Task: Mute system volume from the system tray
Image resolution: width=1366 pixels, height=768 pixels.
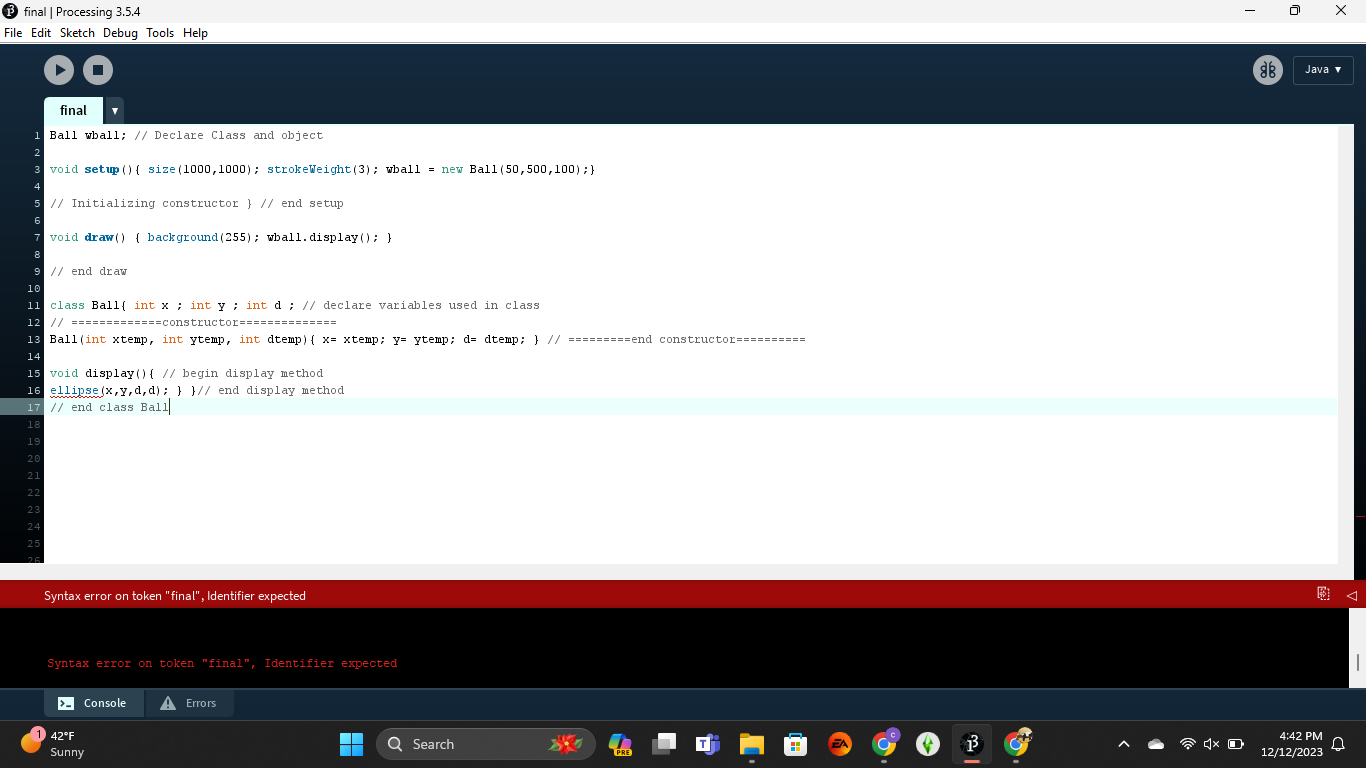Action: point(1211,744)
